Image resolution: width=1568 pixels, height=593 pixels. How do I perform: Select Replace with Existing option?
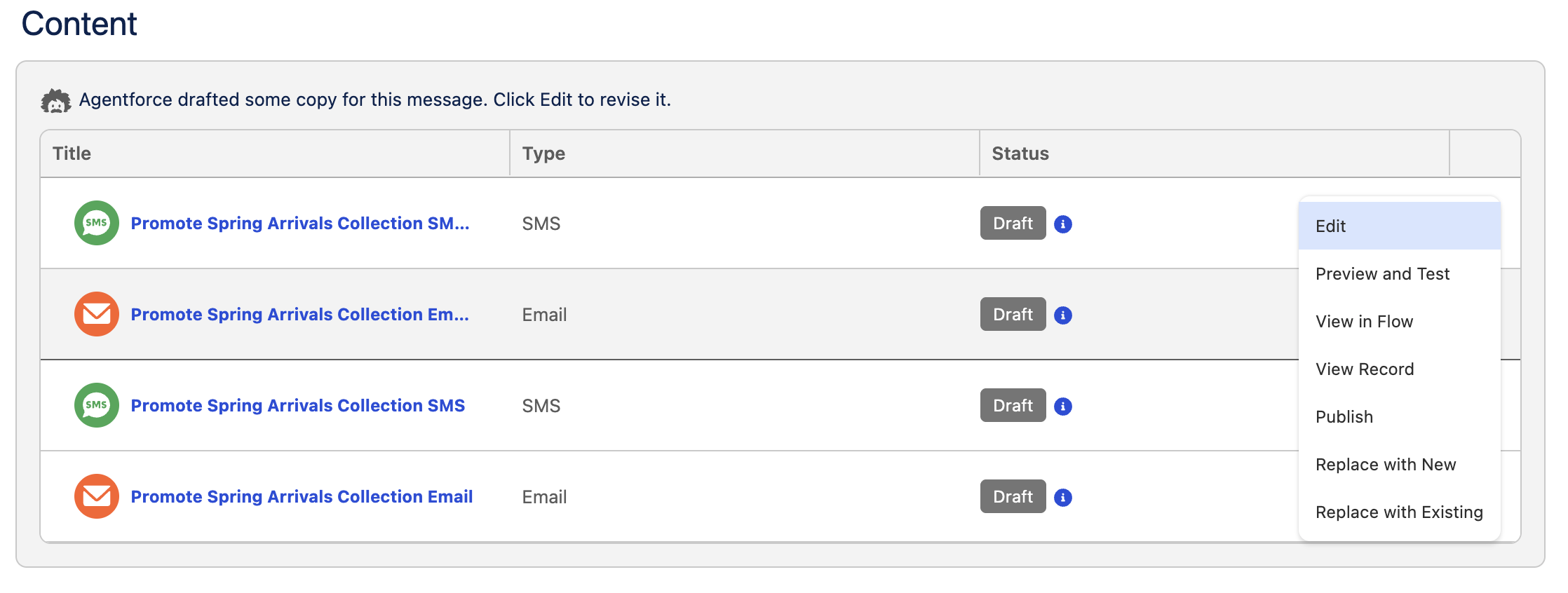(x=1398, y=512)
